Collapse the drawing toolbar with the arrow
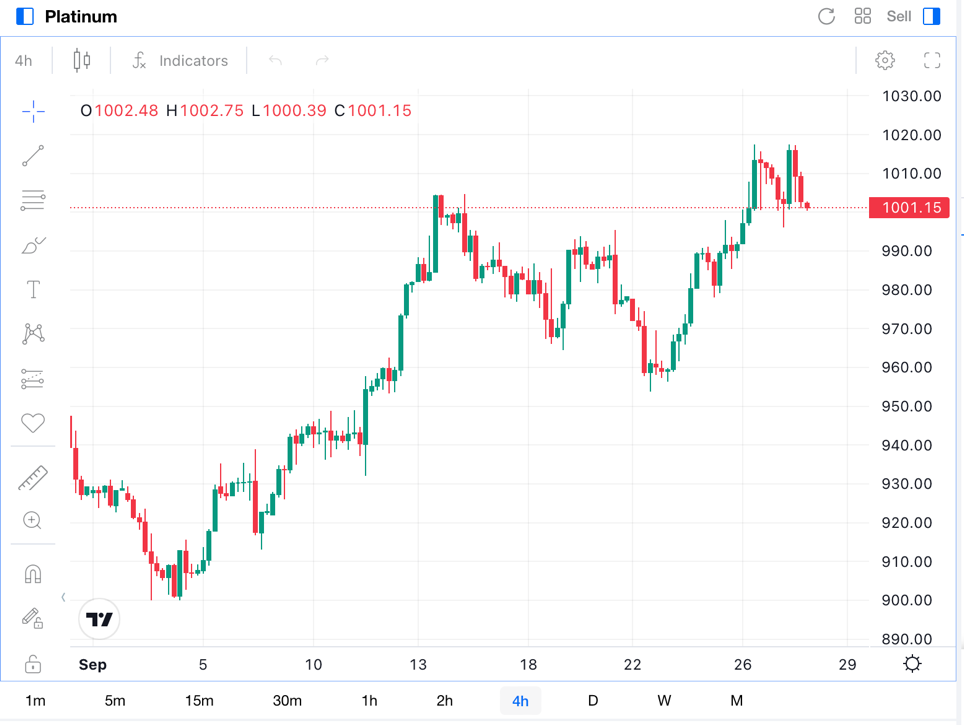 63,598
